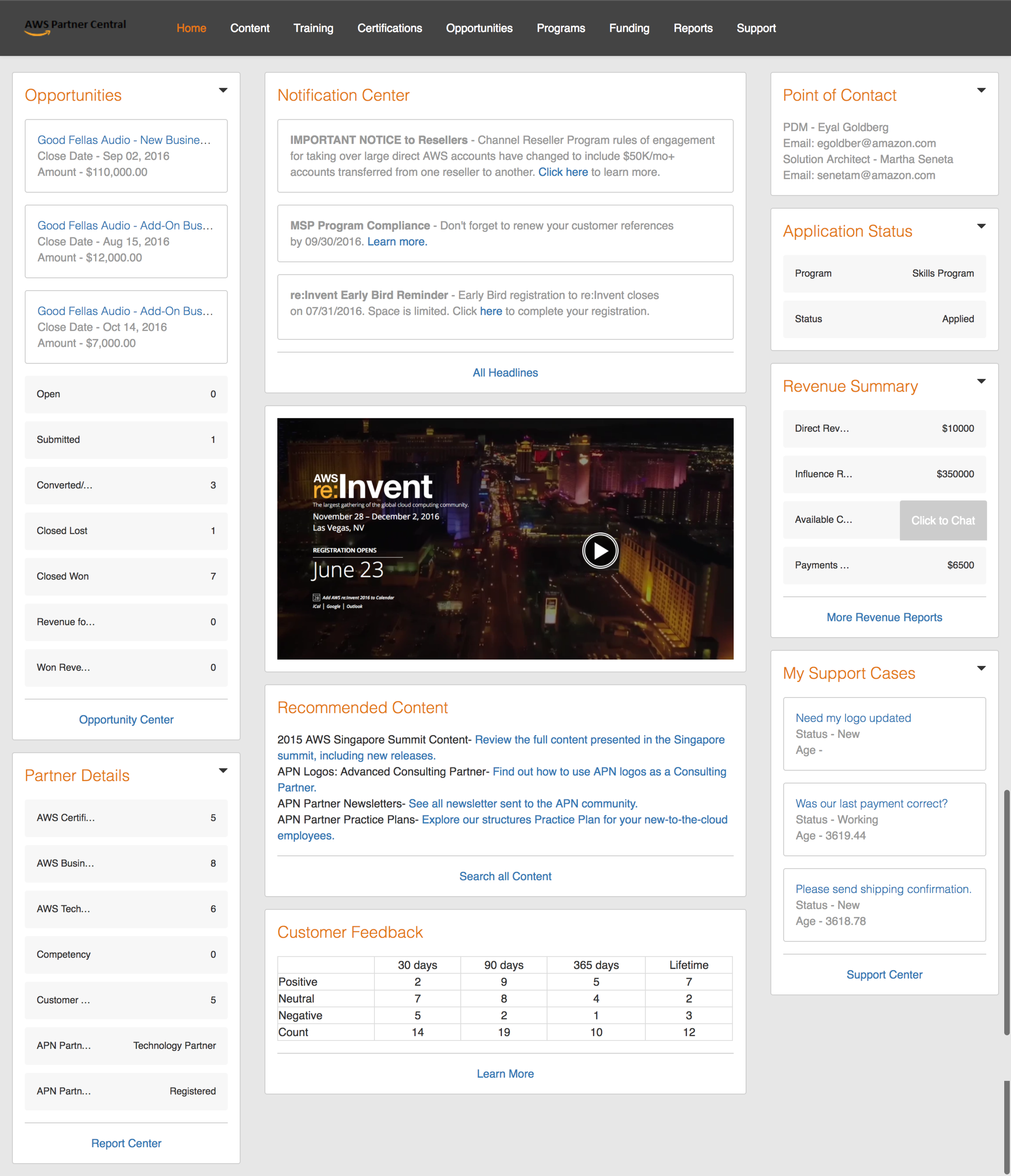Select the Competency row in Partner Details
1011x1176 pixels.
126,955
